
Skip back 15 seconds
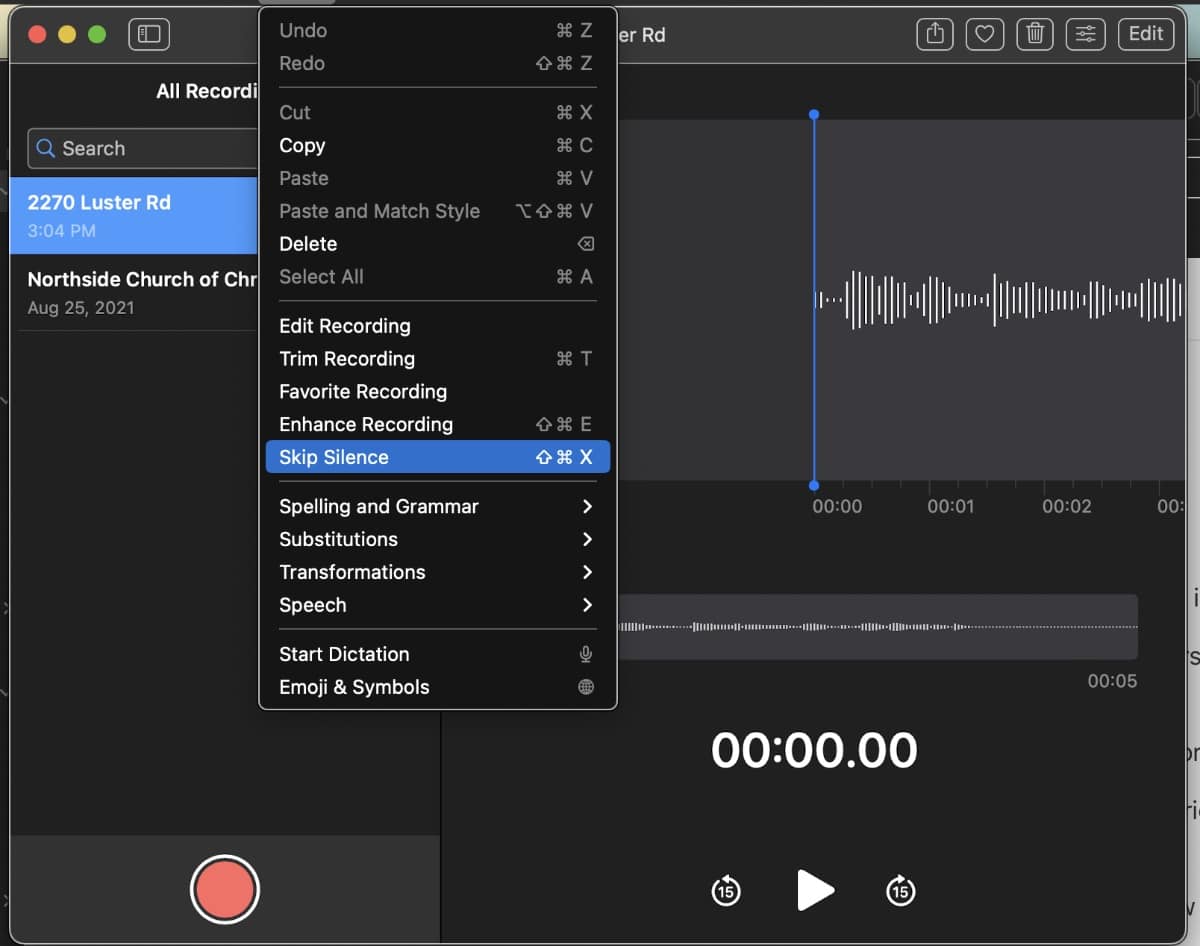pyautogui.click(x=726, y=890)
